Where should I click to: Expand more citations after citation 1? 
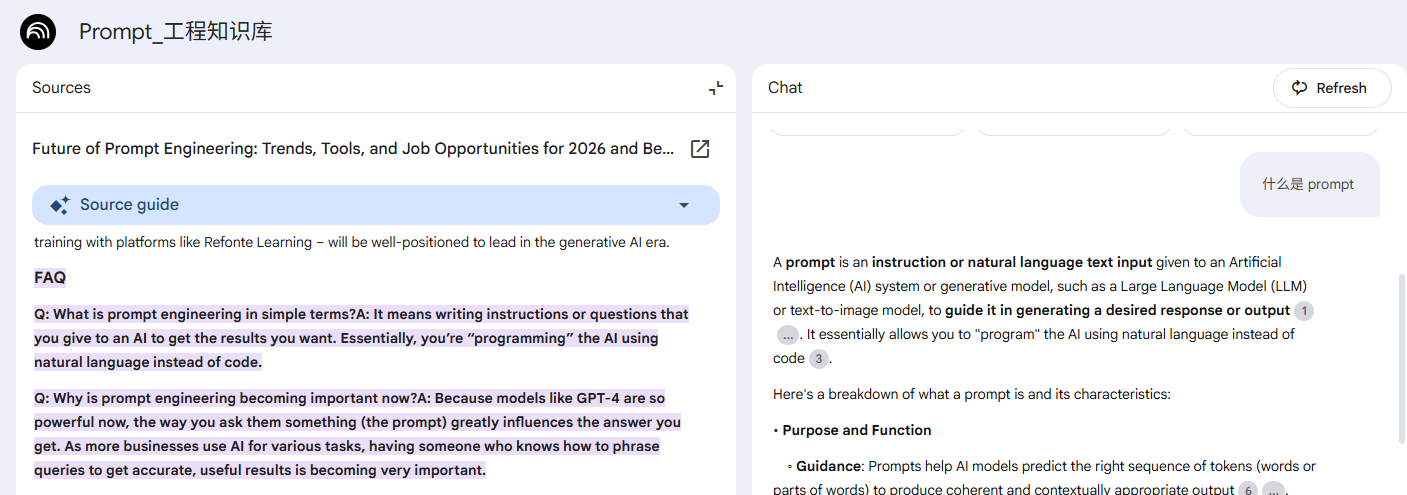point(789,335)
